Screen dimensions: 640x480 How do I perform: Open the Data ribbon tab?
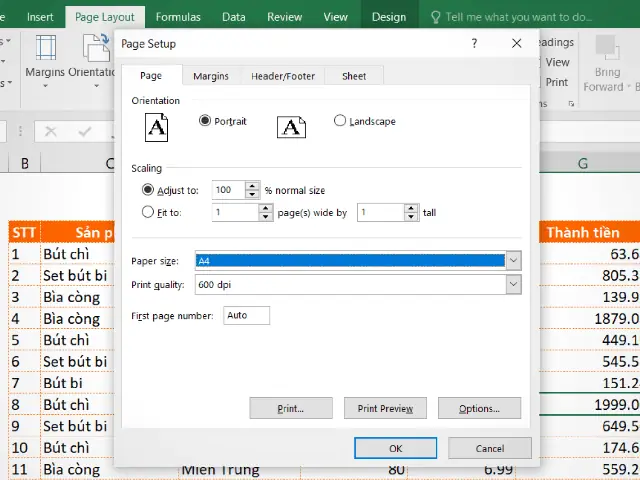pyautogui.click(x=234, y=17)
